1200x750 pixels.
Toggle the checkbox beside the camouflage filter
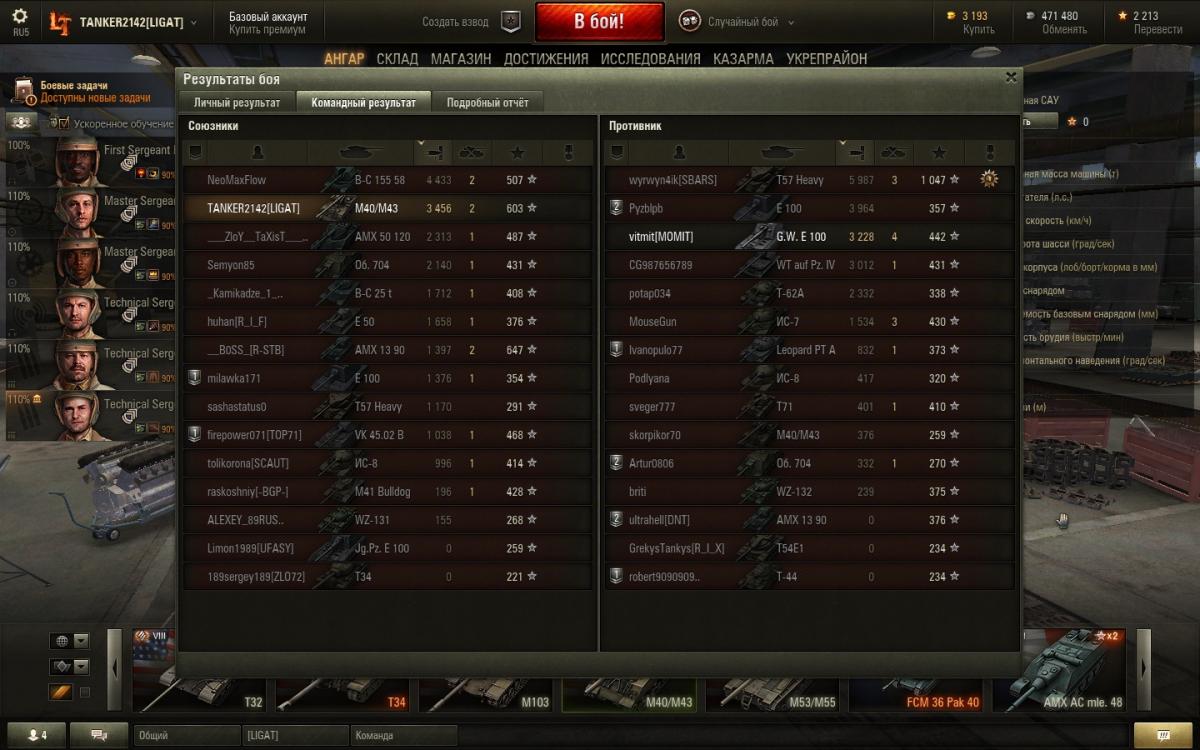pos(85,692)
